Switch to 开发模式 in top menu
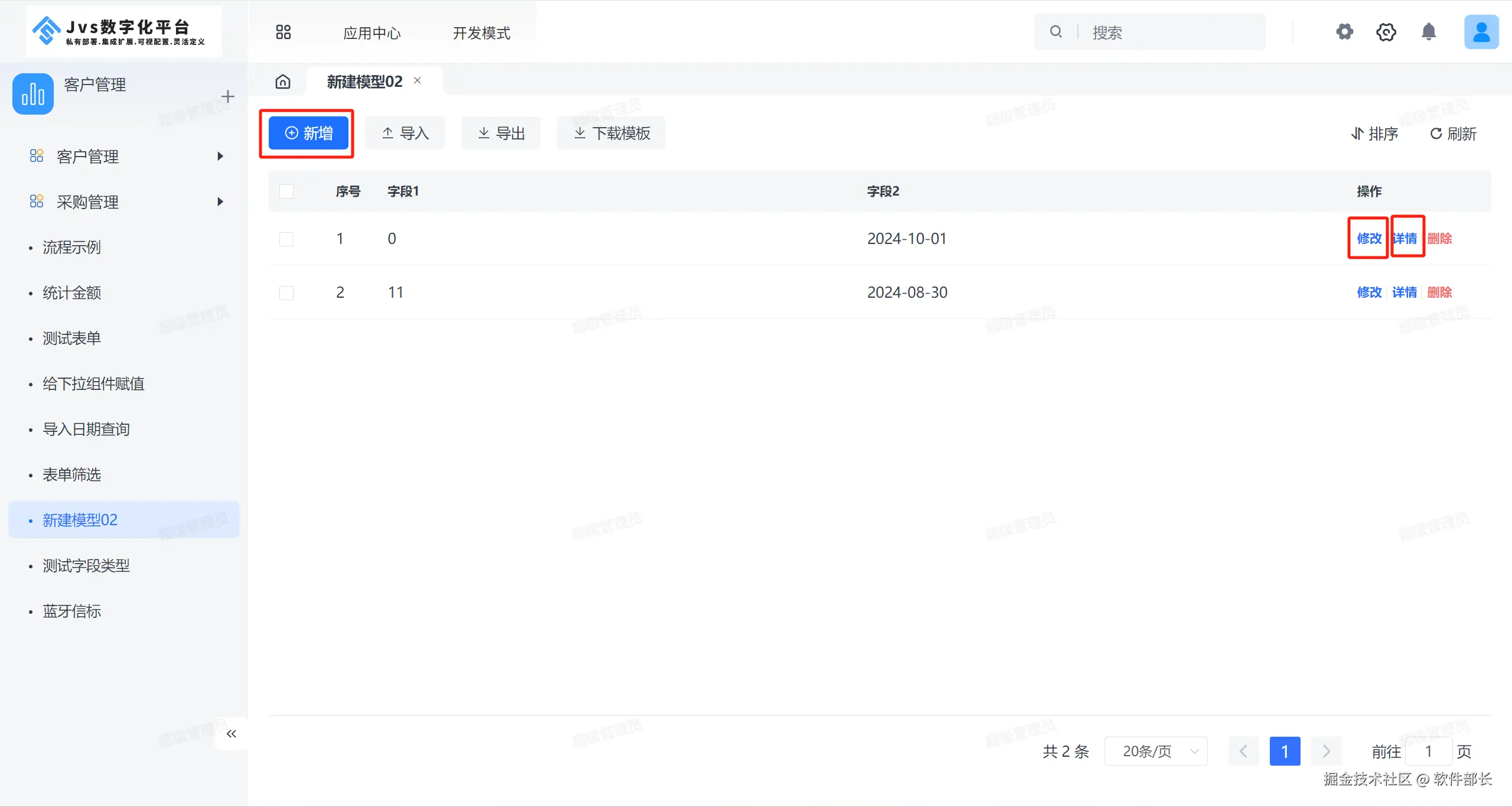 (x=481, y=33)
